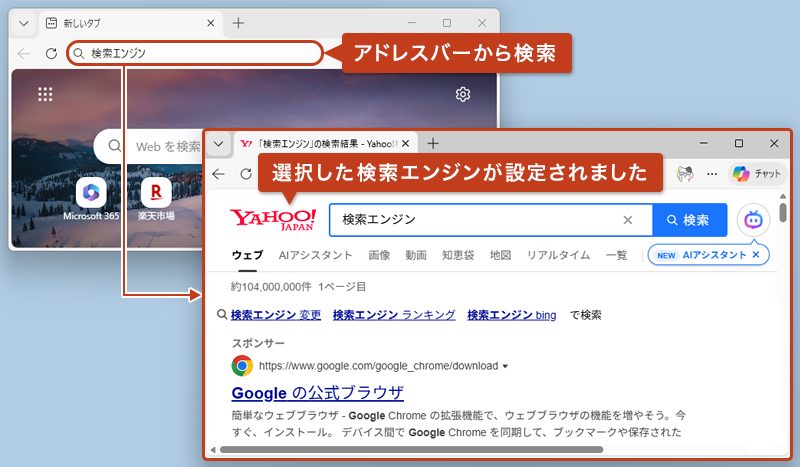Switch to リアルタイム results tab
This screenshot has width=800, height=467.
(558, 255)
